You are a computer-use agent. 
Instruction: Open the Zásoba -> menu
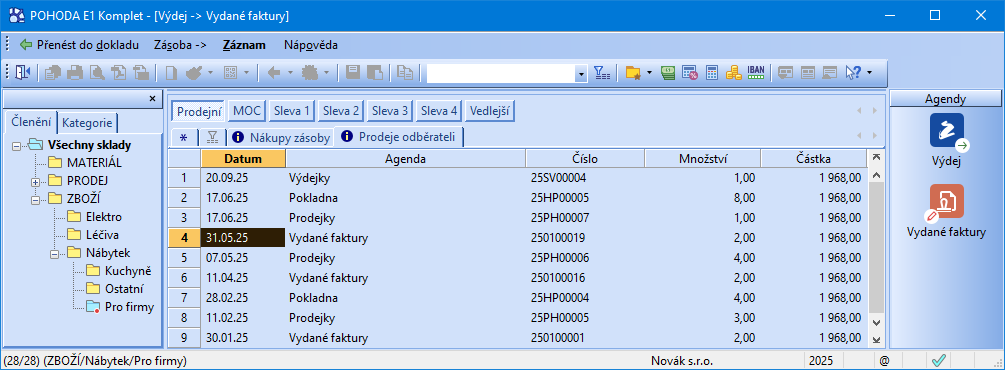tap(180, 45)
